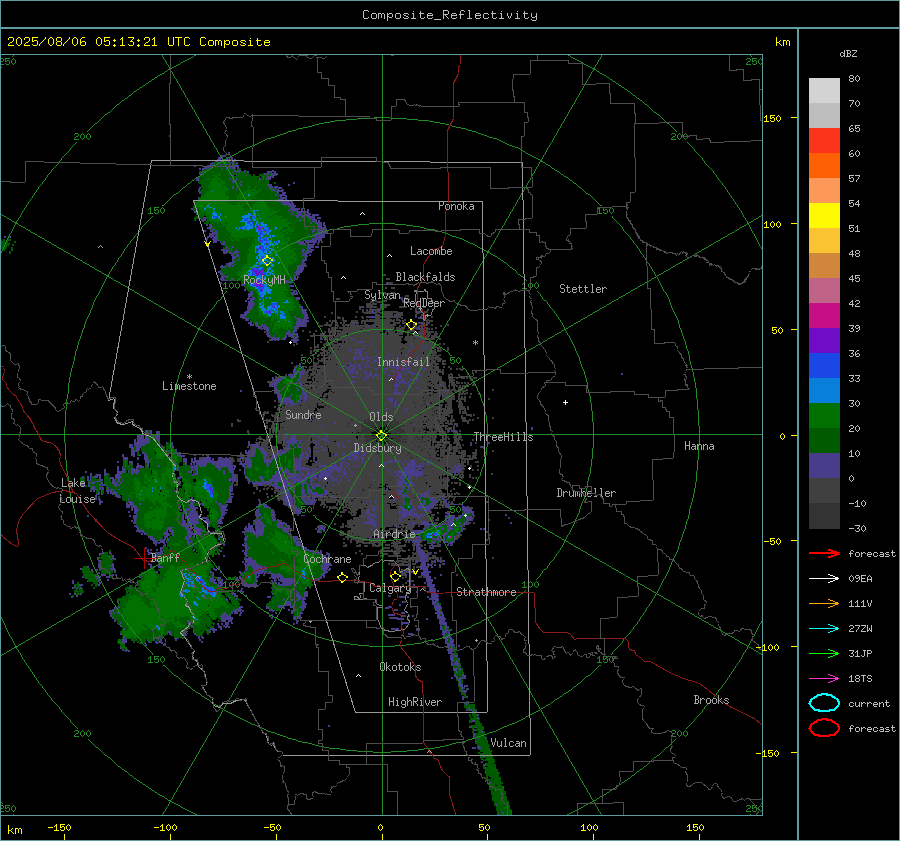
Task: Click the orange 111V arrow legend icon
Action: pos(824,603)
